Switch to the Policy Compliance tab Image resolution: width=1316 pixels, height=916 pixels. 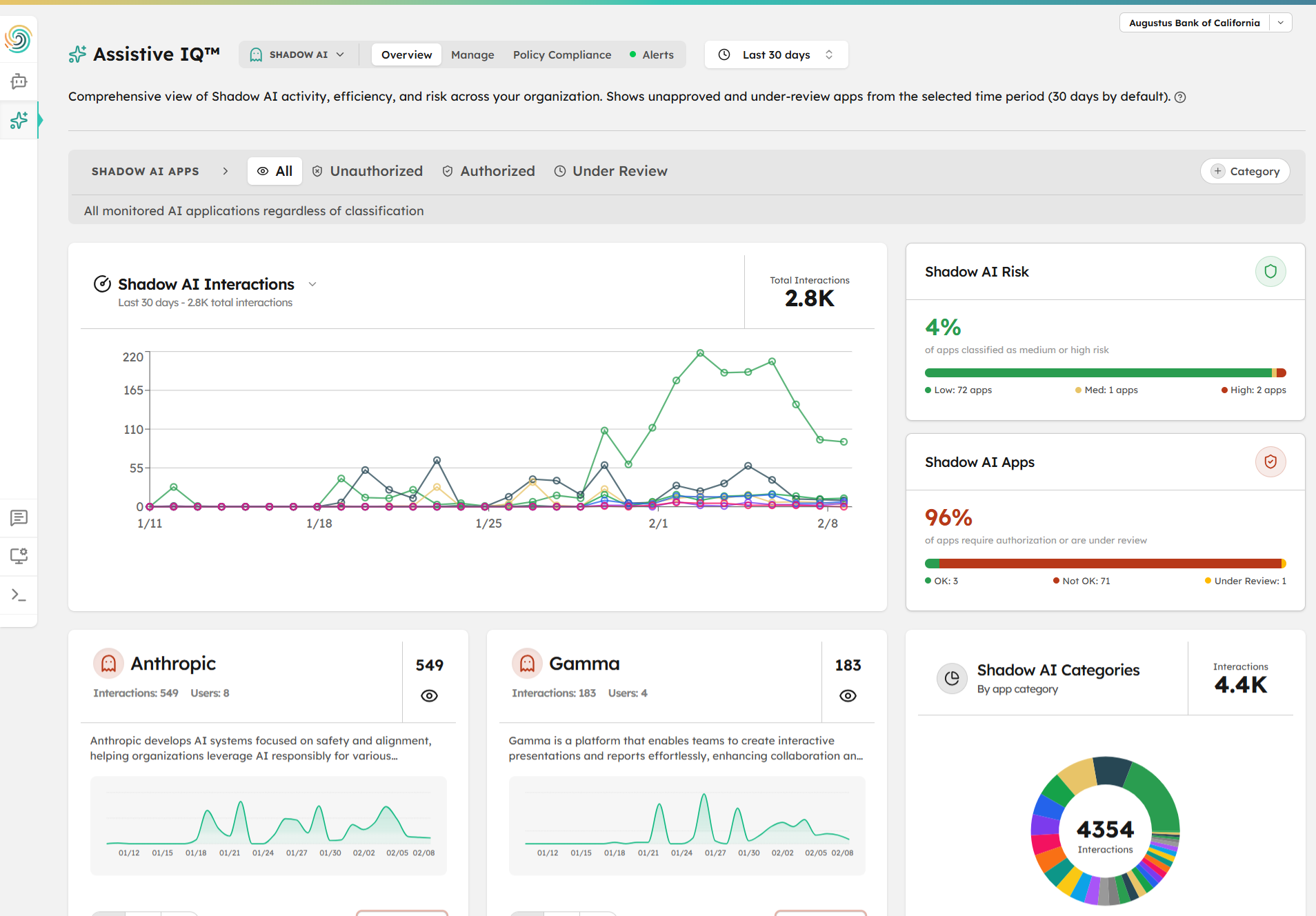click(561, 54)
